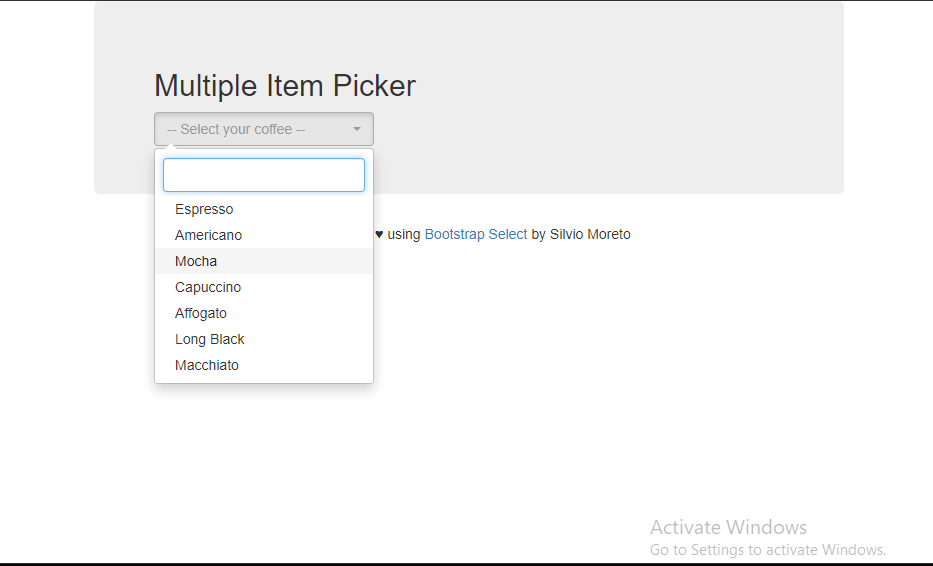Click the dropdown menu's small pointer notch
This screenshot has height=566, width=933.
[171, 146]
